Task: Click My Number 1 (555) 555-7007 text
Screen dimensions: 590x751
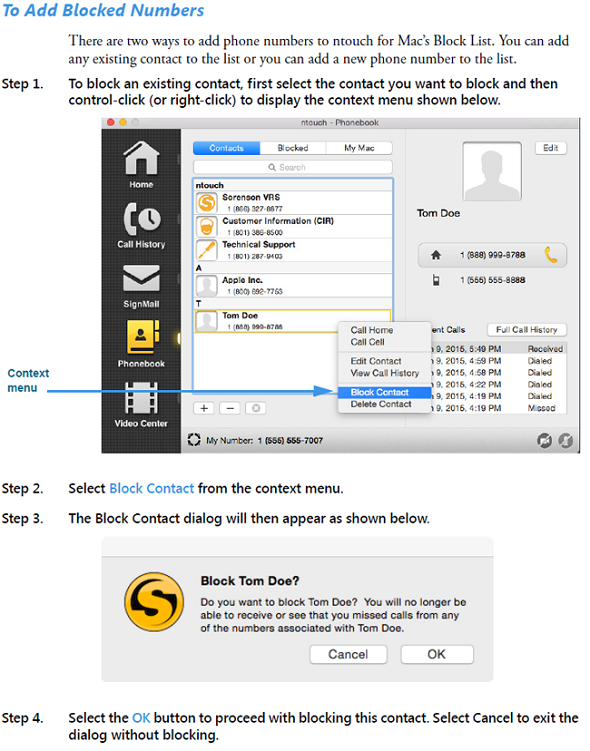Action: [265, 440]
